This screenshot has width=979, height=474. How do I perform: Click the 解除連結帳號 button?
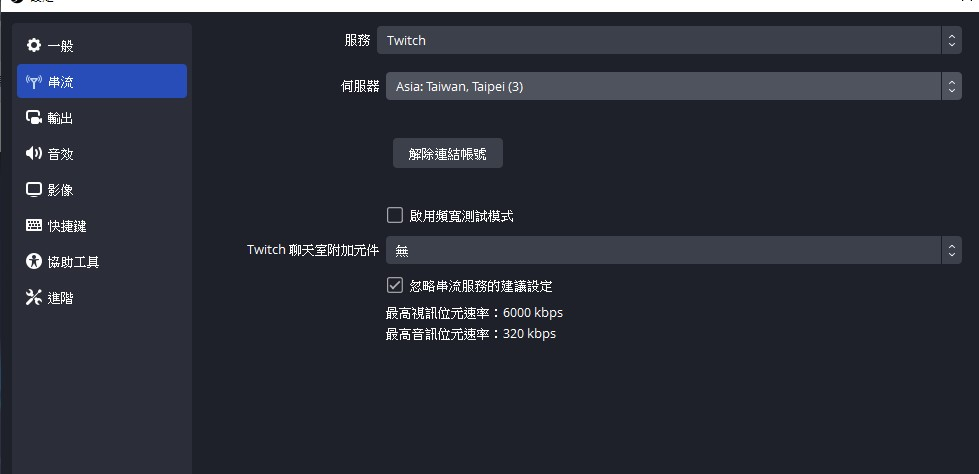click(x=448, y=153)
